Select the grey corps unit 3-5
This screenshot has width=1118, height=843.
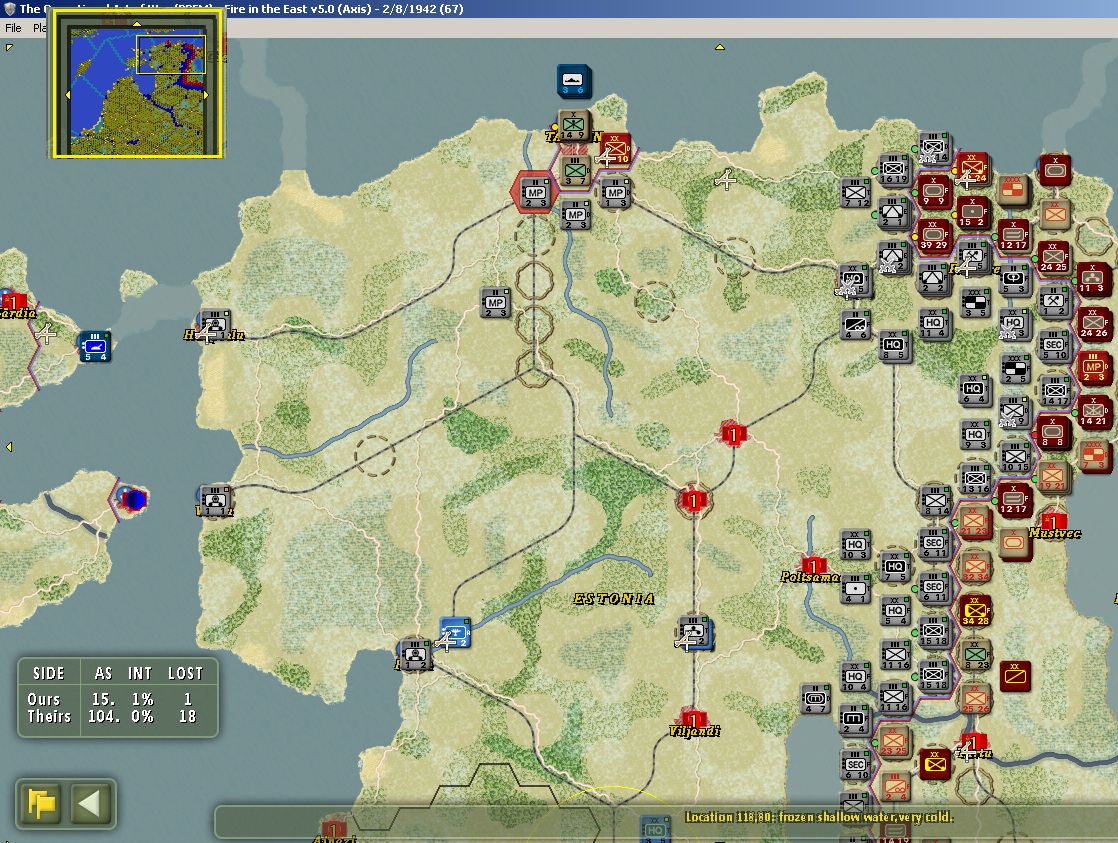(x=975, y=304)
